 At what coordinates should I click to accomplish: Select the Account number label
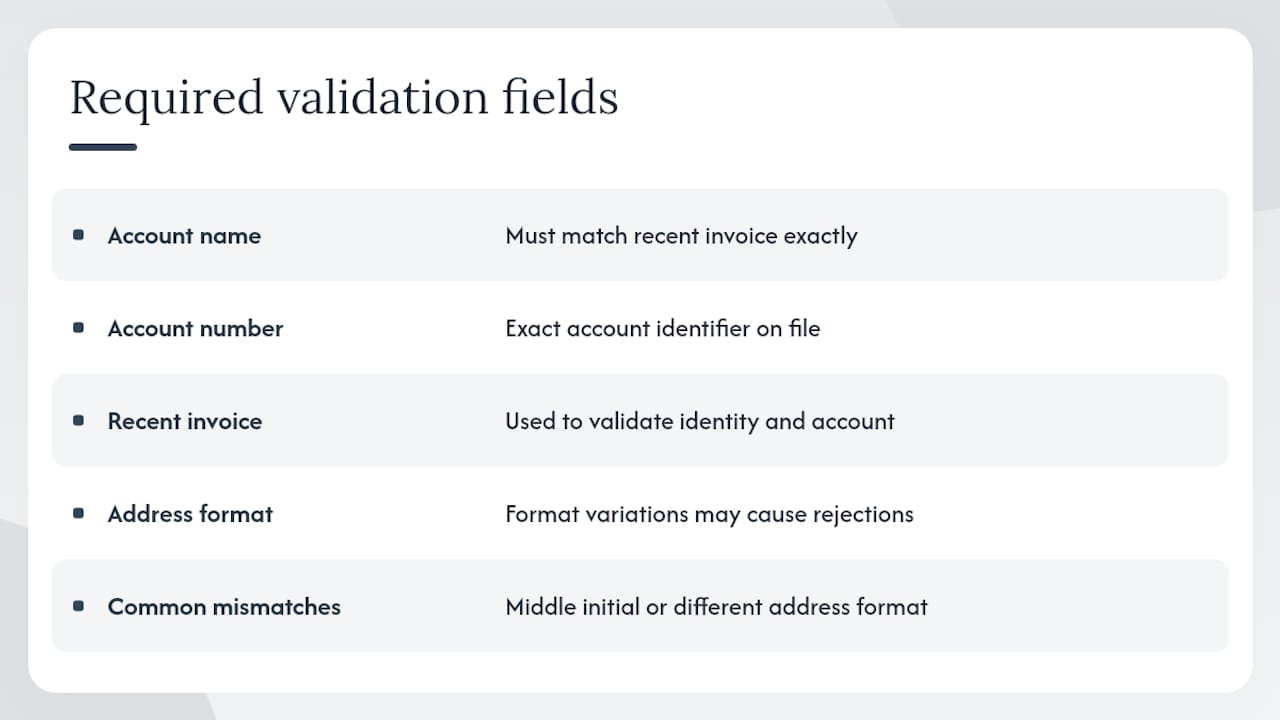click(195, 329)
